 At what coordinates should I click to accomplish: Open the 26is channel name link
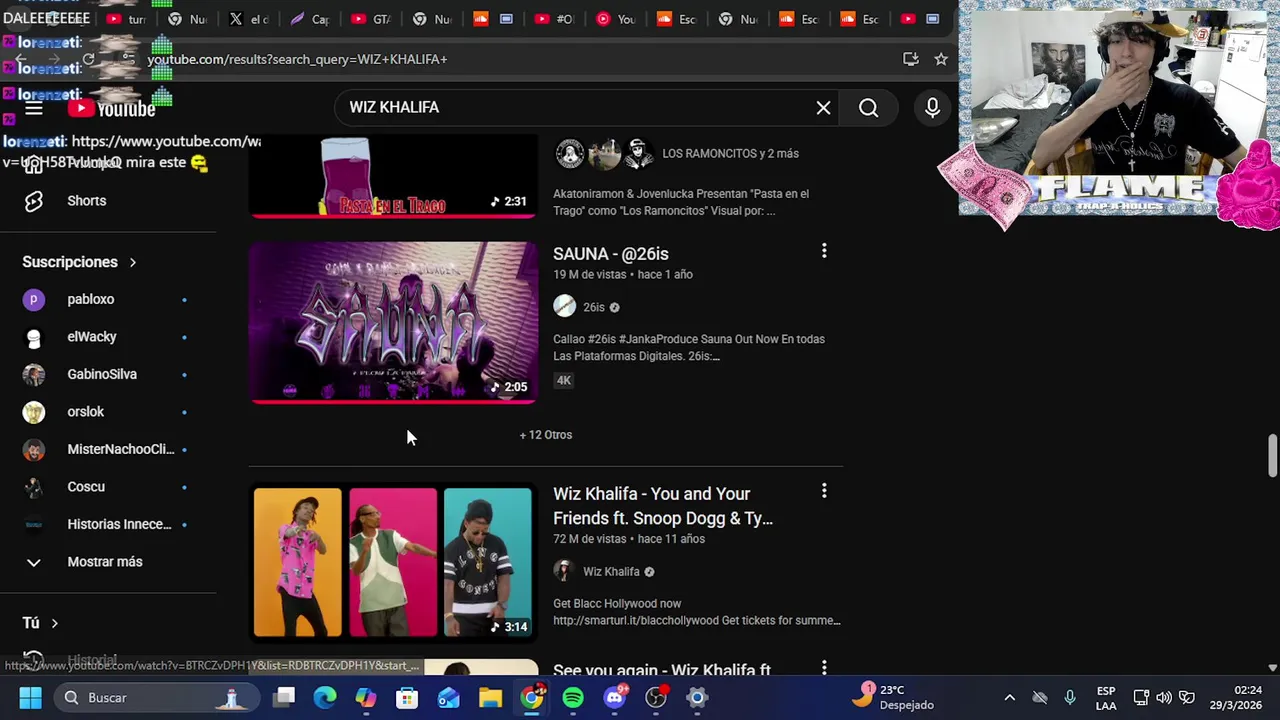(594, 307)
